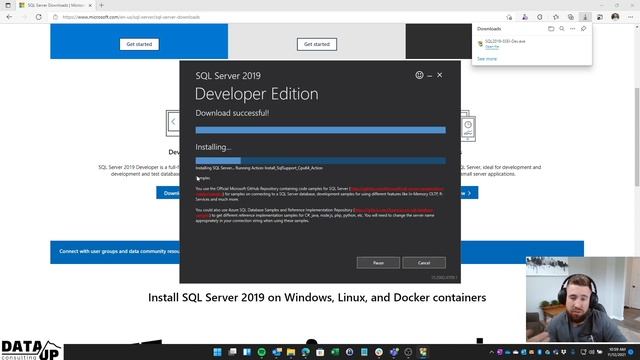Open Favorites star icon in toolbar
The height and width of the screenshot is (360, 640).
556,17
